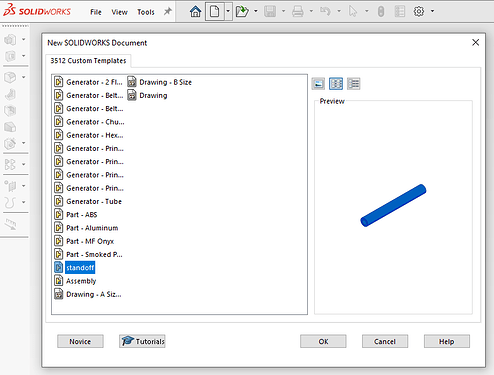
Task: Click the Drawing - B Size file icon
Action: click(132, 82)
